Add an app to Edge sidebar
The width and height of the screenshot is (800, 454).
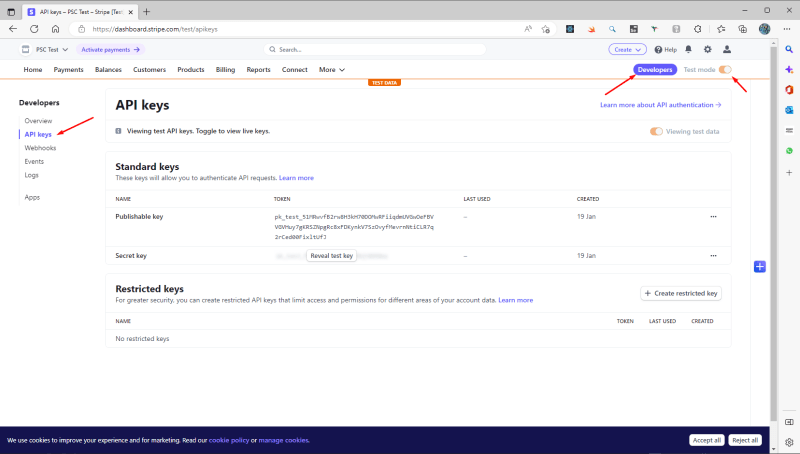point(789,173)
